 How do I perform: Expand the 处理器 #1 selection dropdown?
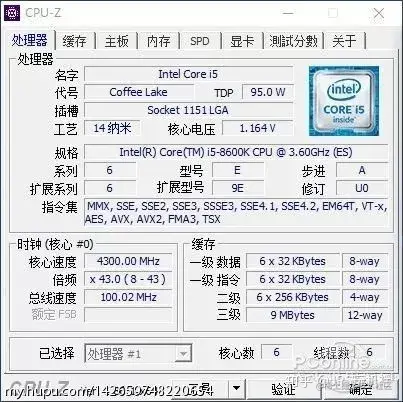[183, 353]
